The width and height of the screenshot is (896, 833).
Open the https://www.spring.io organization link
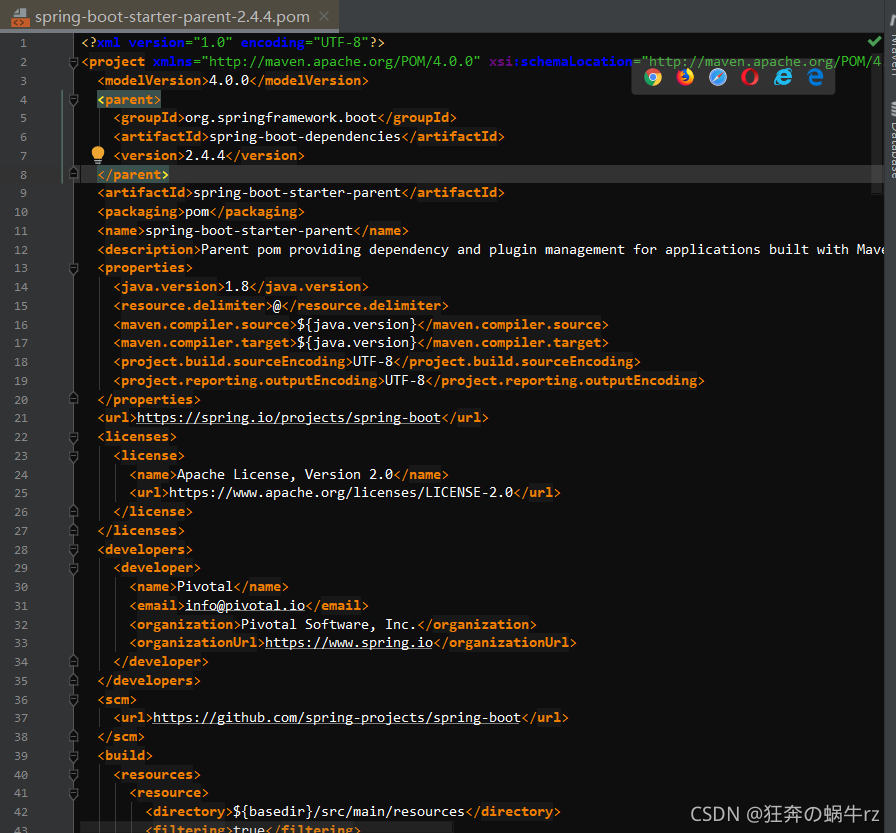pyautogui.click(x=349, y=643)
